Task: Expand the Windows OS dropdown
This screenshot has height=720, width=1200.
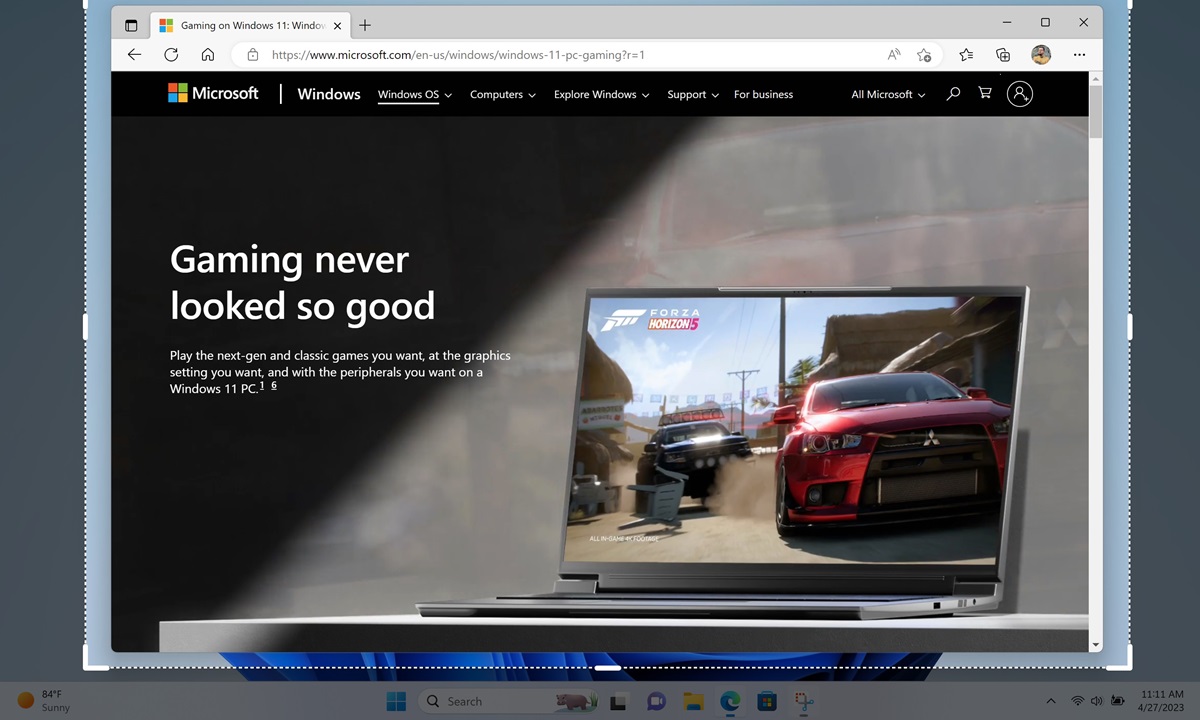Action: click(414, 93)
